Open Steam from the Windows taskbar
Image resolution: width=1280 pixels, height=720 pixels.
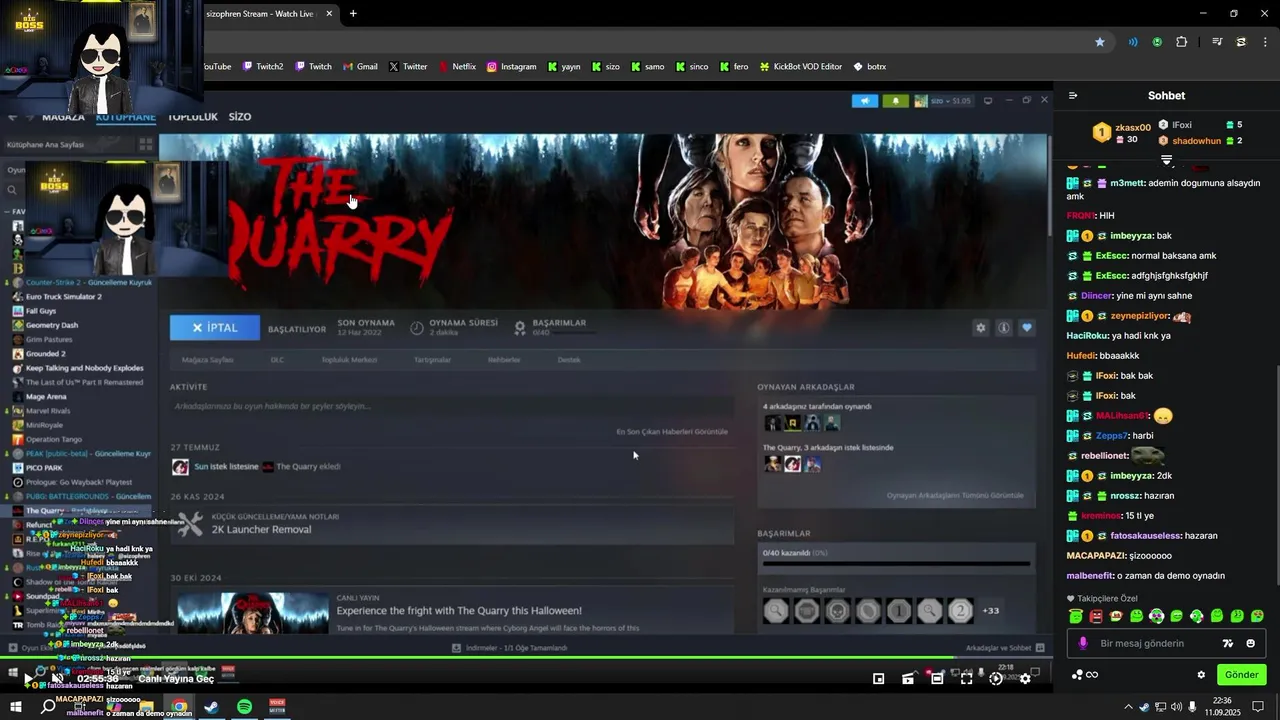pyautogui.click(x=212, y=707)
